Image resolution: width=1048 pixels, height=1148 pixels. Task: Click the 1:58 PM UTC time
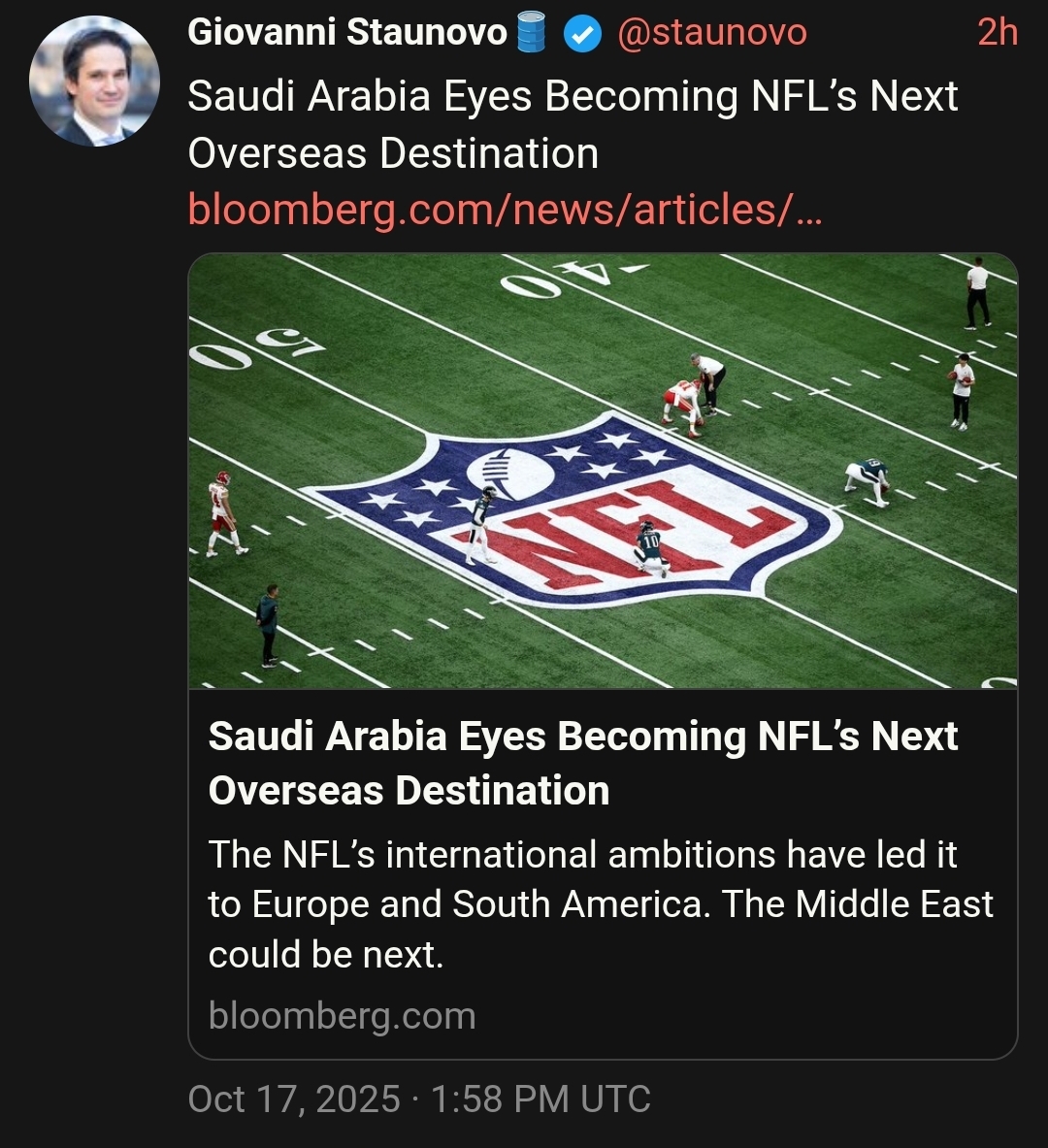click(x=540, y=1099)
